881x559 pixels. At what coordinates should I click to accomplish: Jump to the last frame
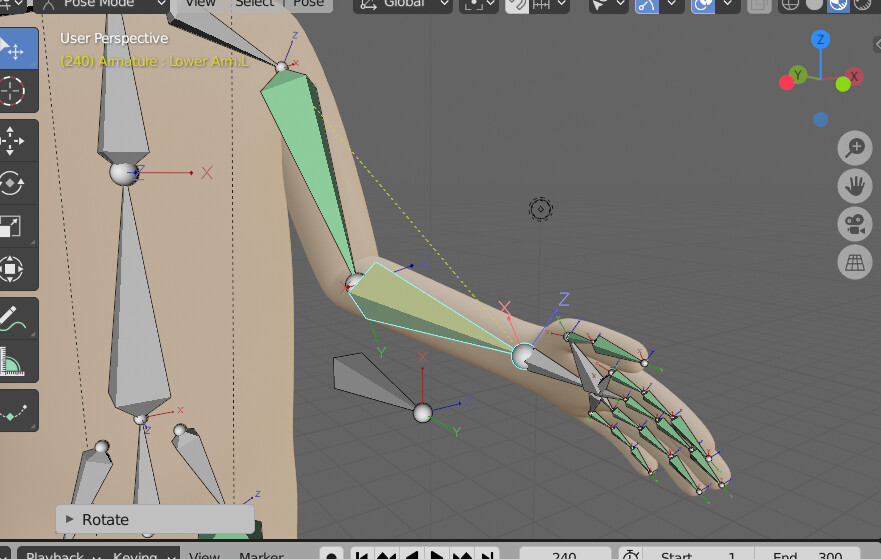487,555
